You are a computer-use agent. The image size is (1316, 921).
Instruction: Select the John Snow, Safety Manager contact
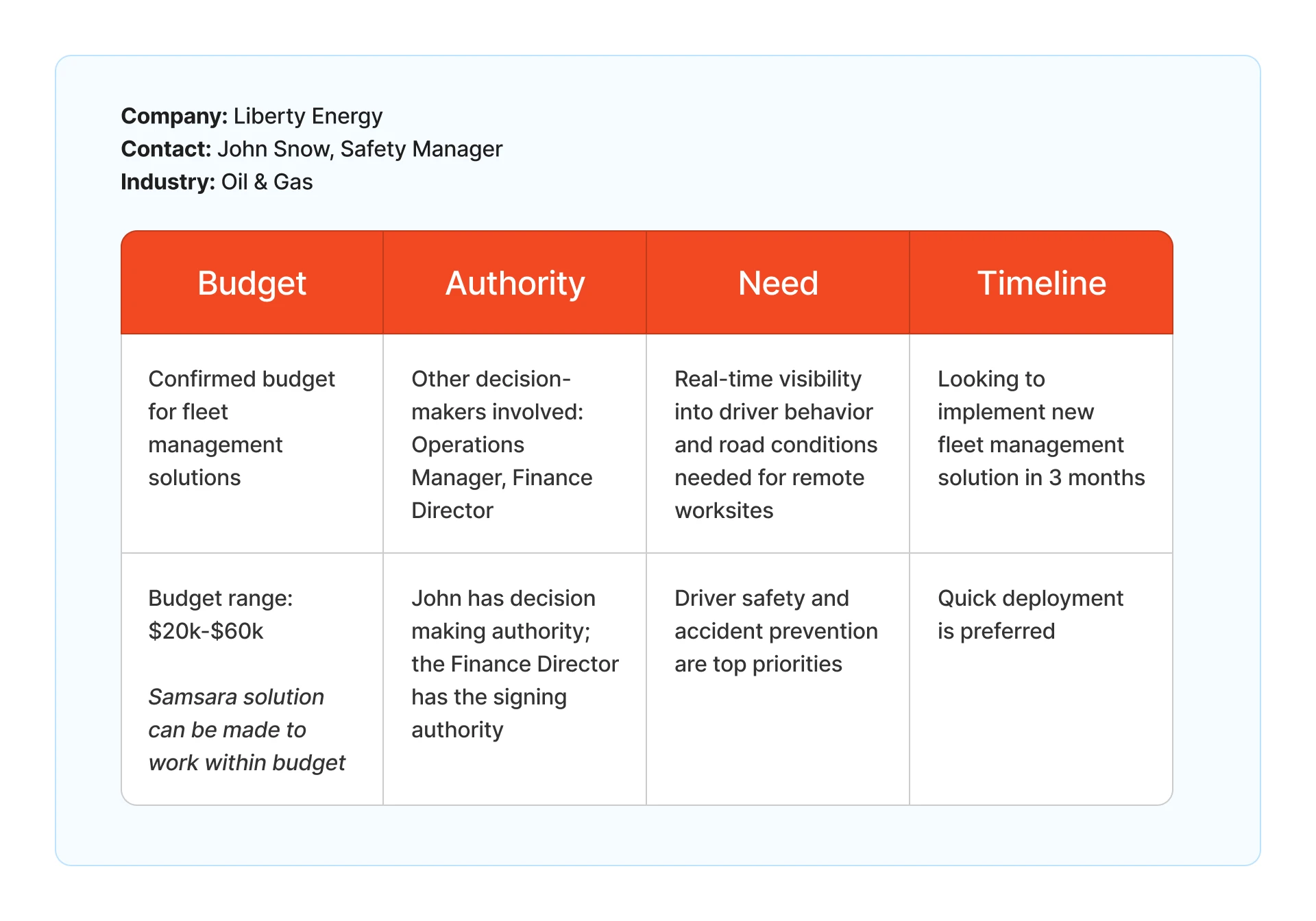[360, 149]
